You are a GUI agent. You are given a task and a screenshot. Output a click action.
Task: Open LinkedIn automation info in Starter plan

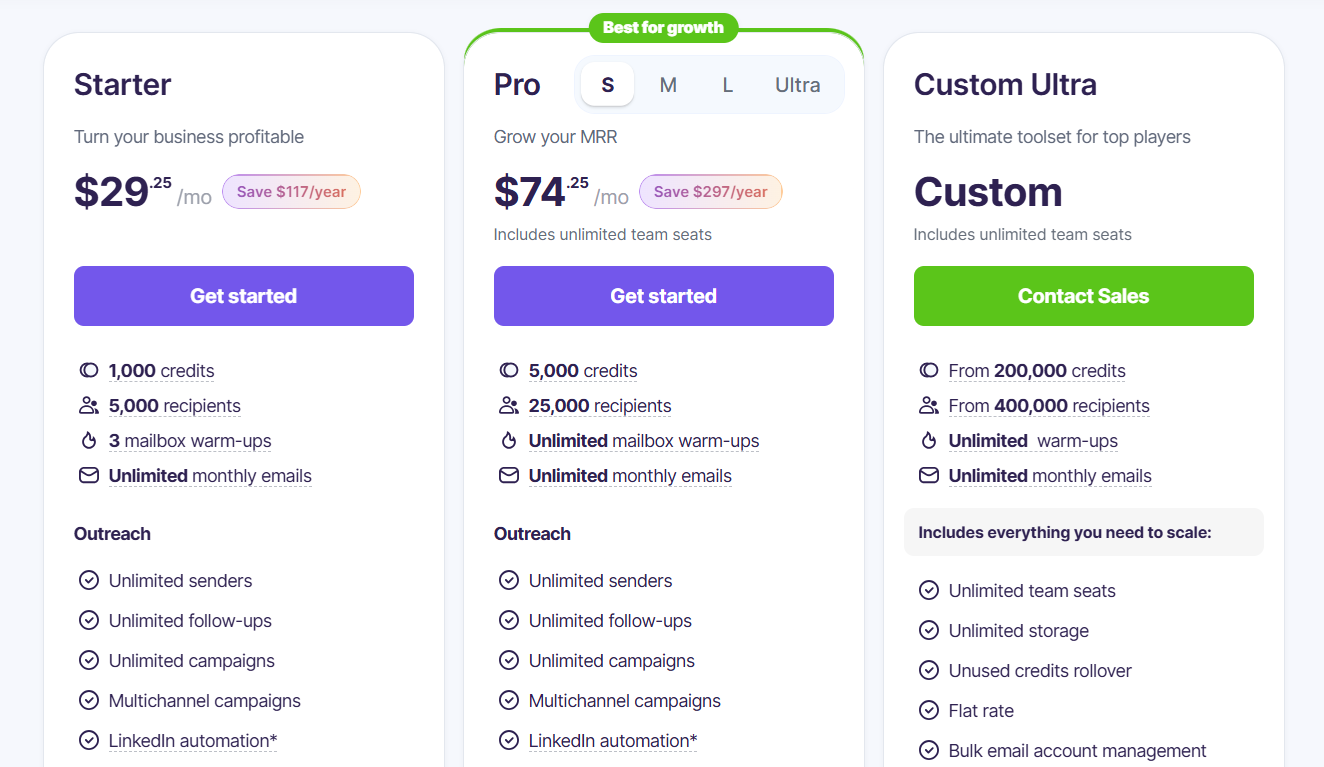192,741
